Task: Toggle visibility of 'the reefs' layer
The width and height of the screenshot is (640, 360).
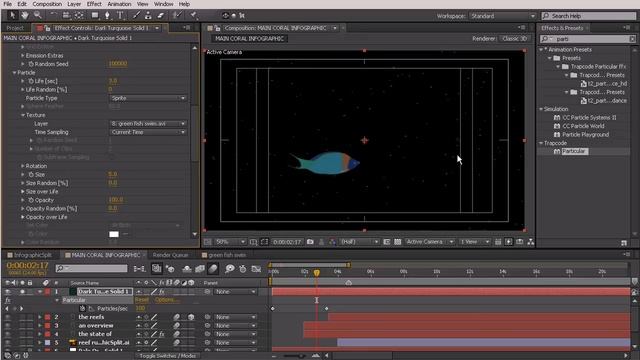Action: pos(7,317)
